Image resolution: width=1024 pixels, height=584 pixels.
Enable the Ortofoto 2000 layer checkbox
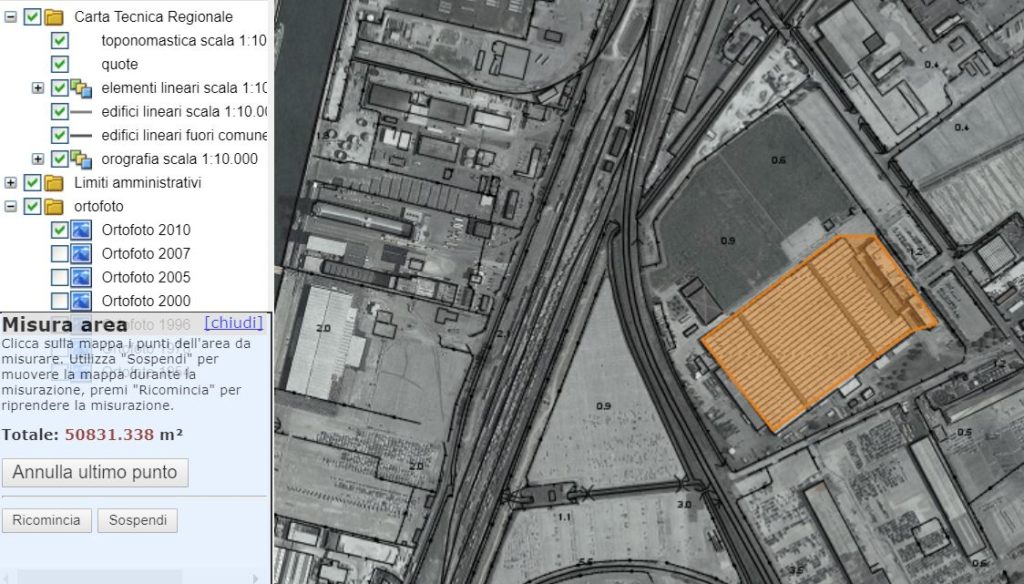coord(60,301)
